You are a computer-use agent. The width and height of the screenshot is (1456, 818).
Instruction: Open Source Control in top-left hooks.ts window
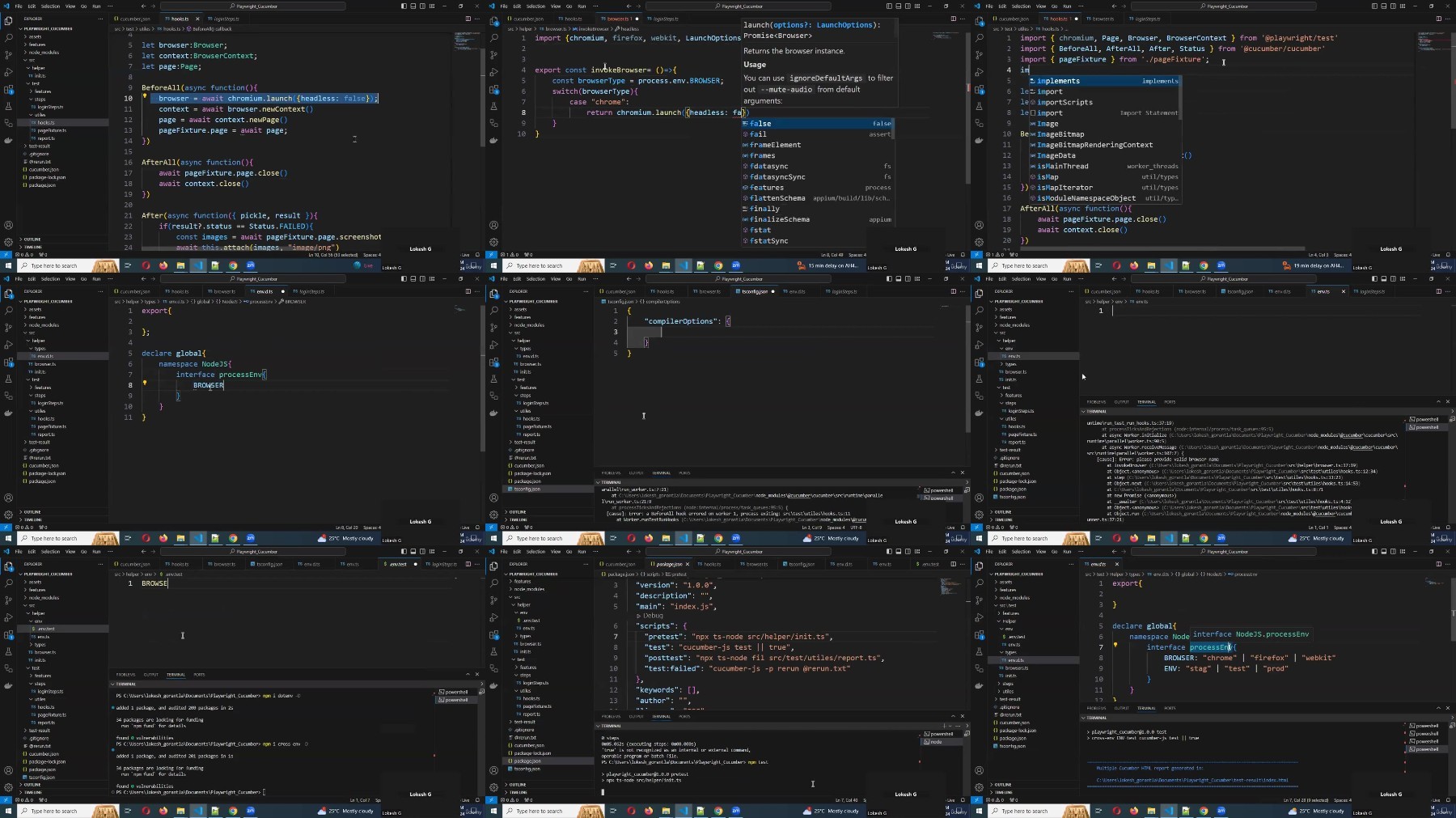(8, 55)
